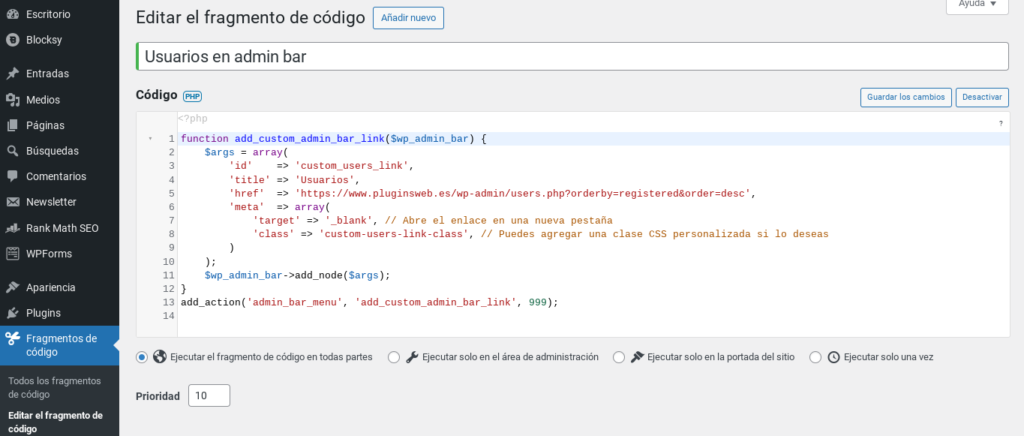Screen dimensions: 1024x436
Task: Click the Newsletter envelope icon
Action: (x=12, y=202)
